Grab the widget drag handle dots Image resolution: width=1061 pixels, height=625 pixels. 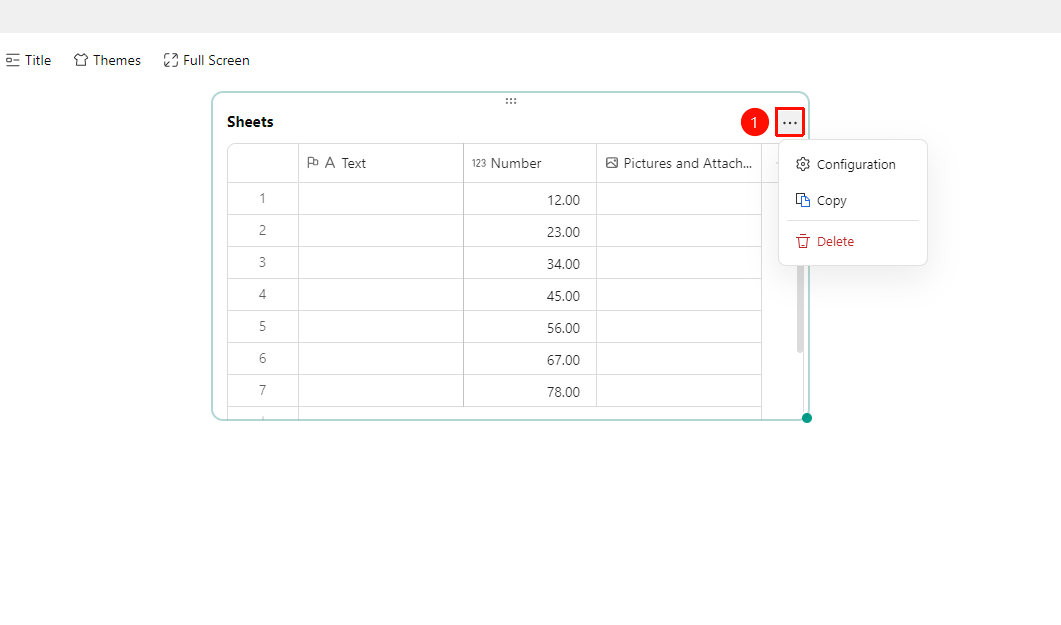(511, 101)
